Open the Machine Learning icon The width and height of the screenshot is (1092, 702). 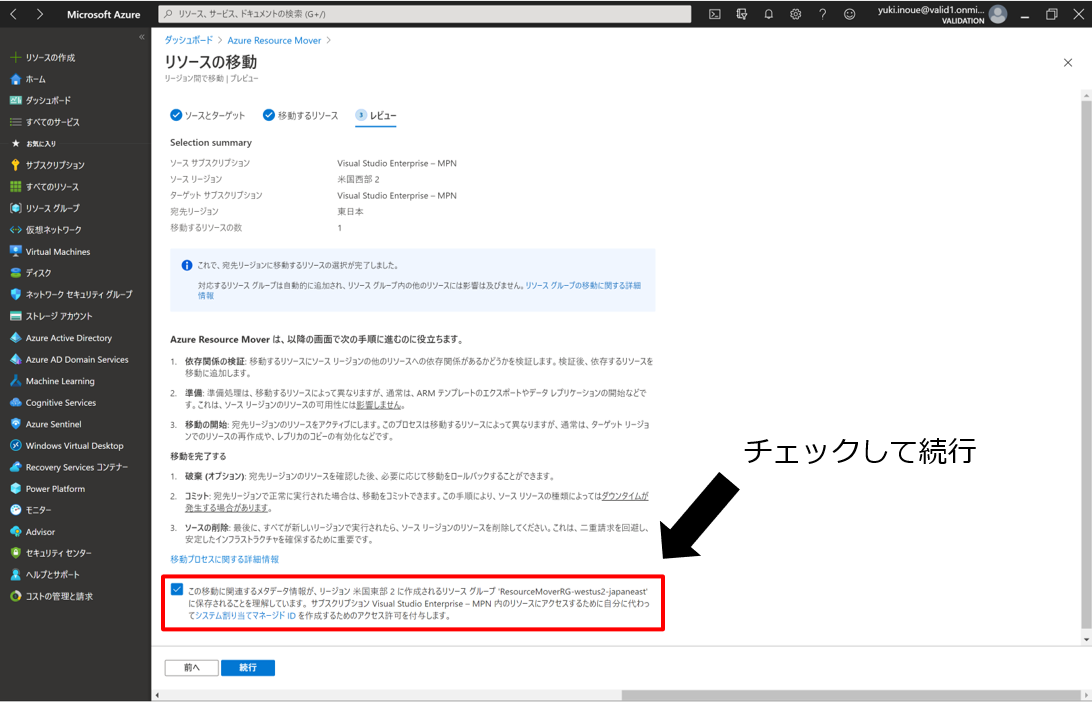[15, 381]
